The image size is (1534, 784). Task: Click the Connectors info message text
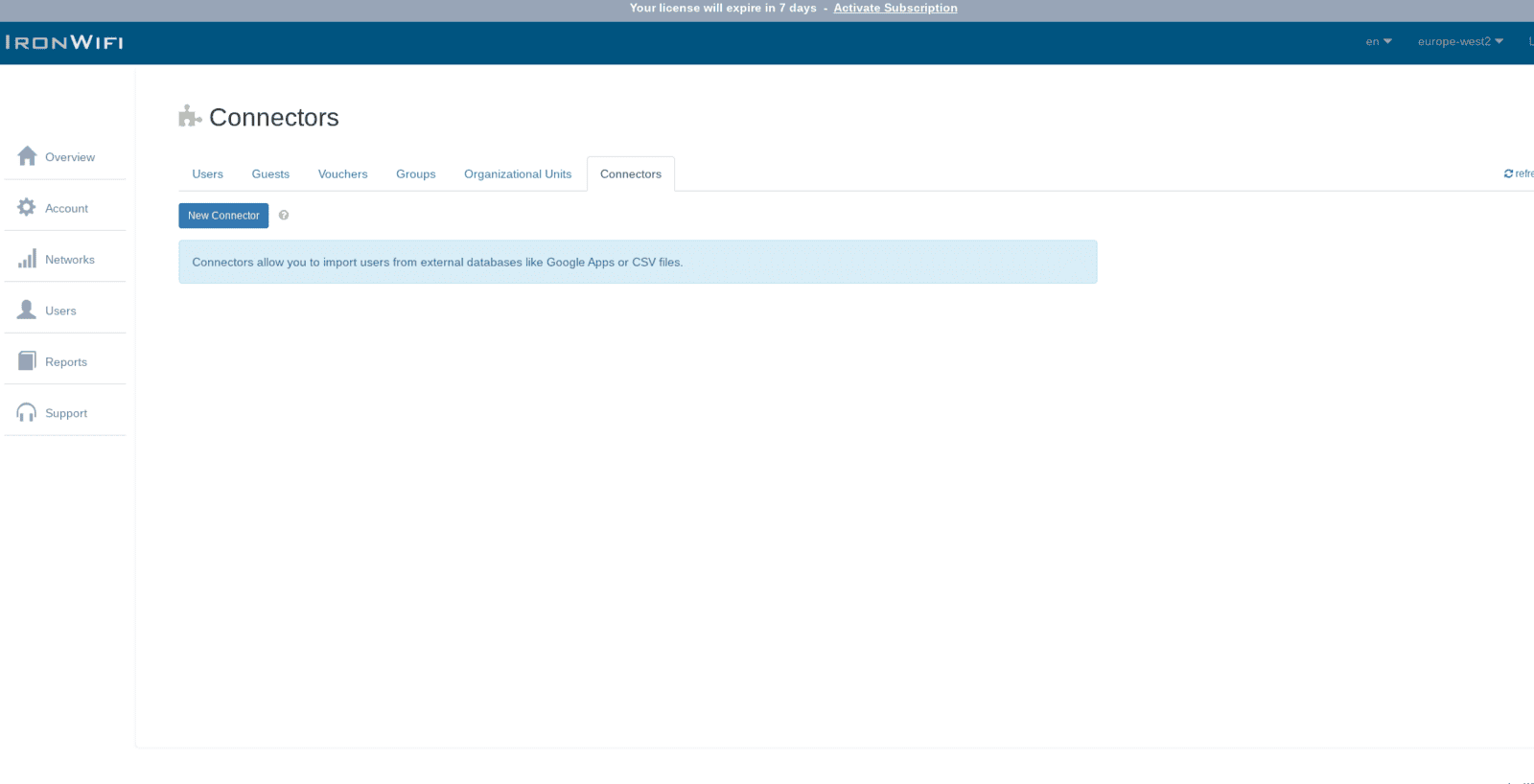pyautogui.click(x=437, y=262)
